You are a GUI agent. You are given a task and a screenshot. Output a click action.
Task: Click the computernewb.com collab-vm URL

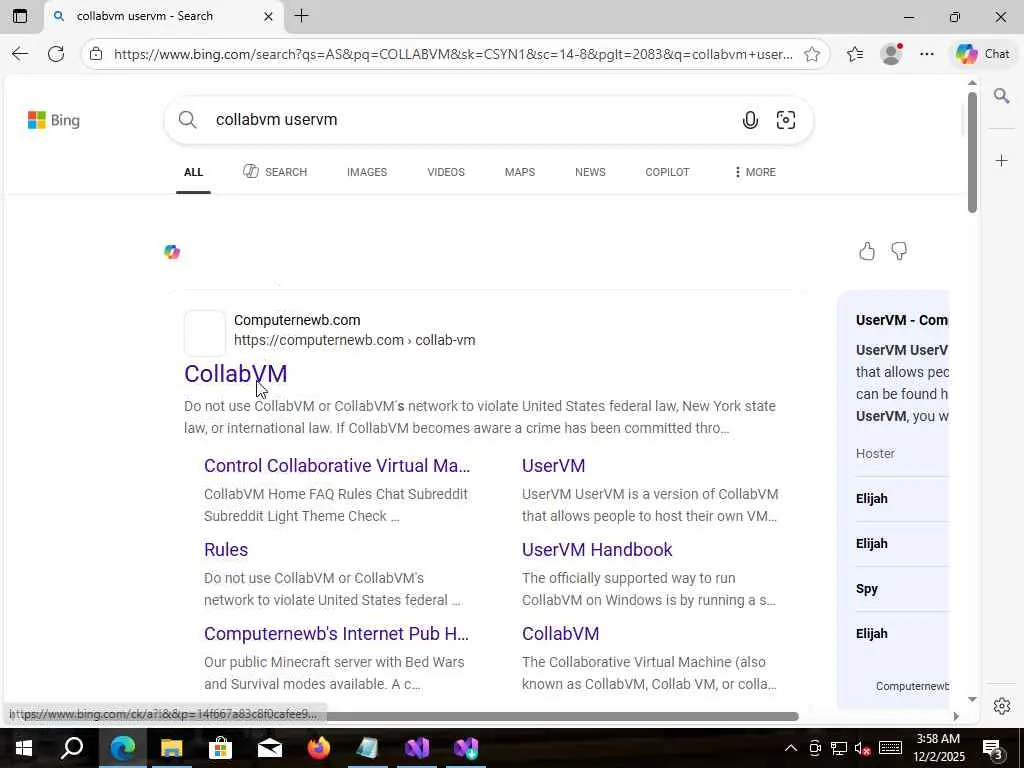[355, 340]
